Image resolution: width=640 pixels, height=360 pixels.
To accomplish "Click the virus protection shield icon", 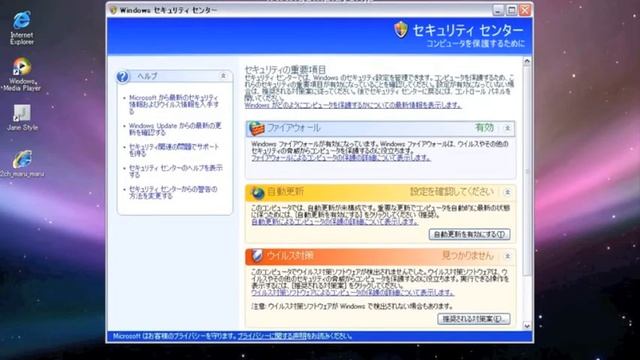I will pos(257,256).
